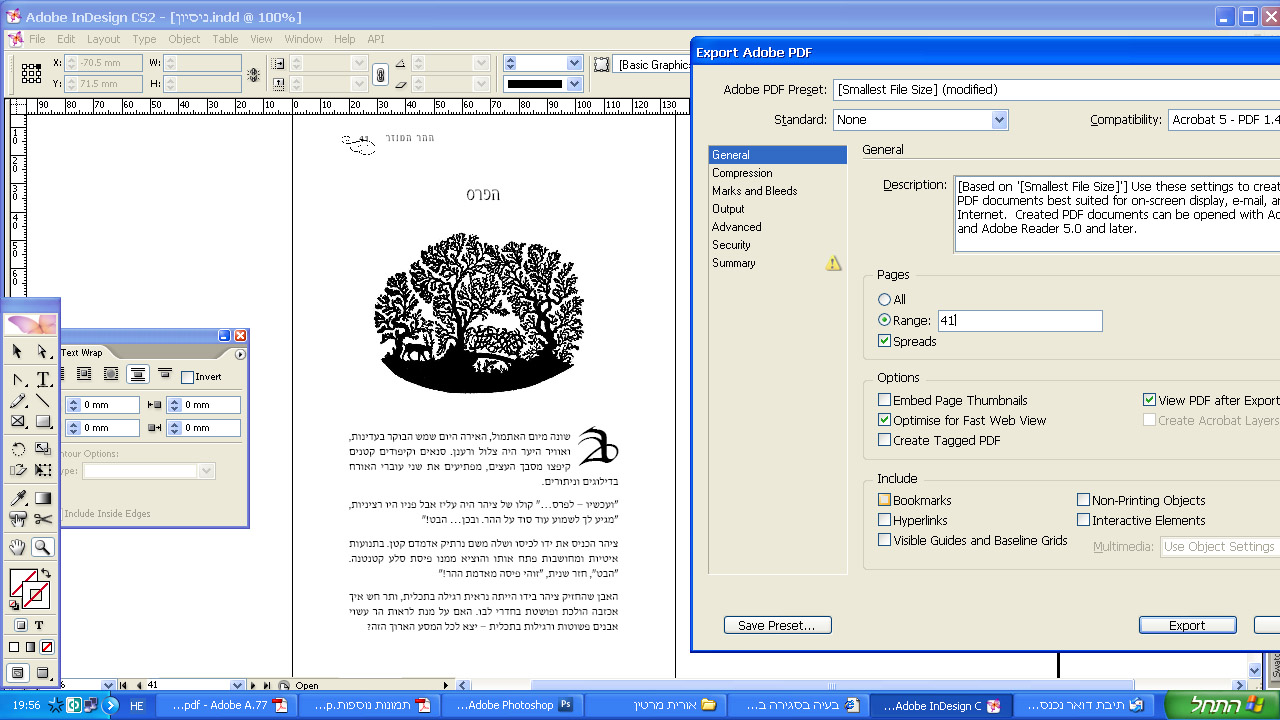Check the Hyperlinks include option
Image resolution: width=1280 pixels, height=720 pixels.
[884, 520]
